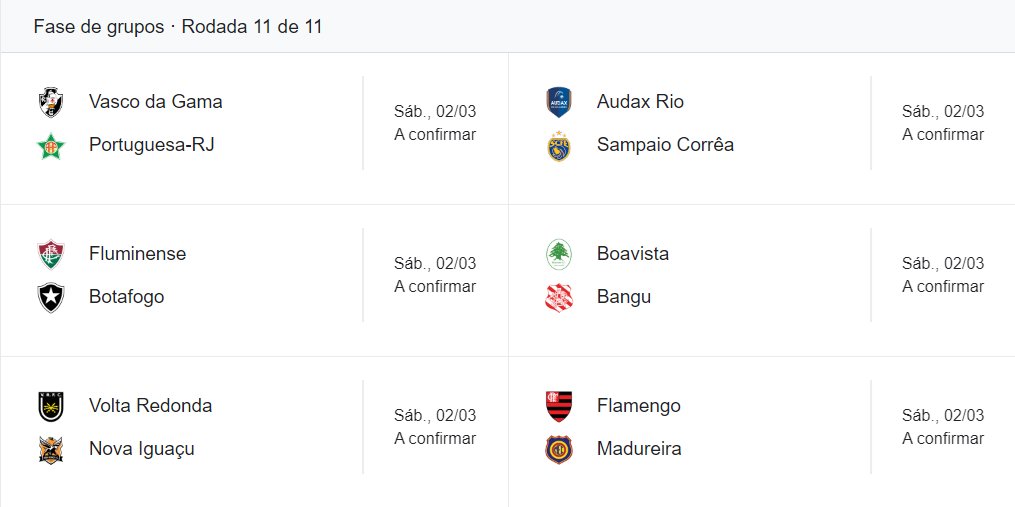Viewport: 1015px width, 507px height.
Task: Open the Vasco da Gama team name
Action: [x=156, y=102]
